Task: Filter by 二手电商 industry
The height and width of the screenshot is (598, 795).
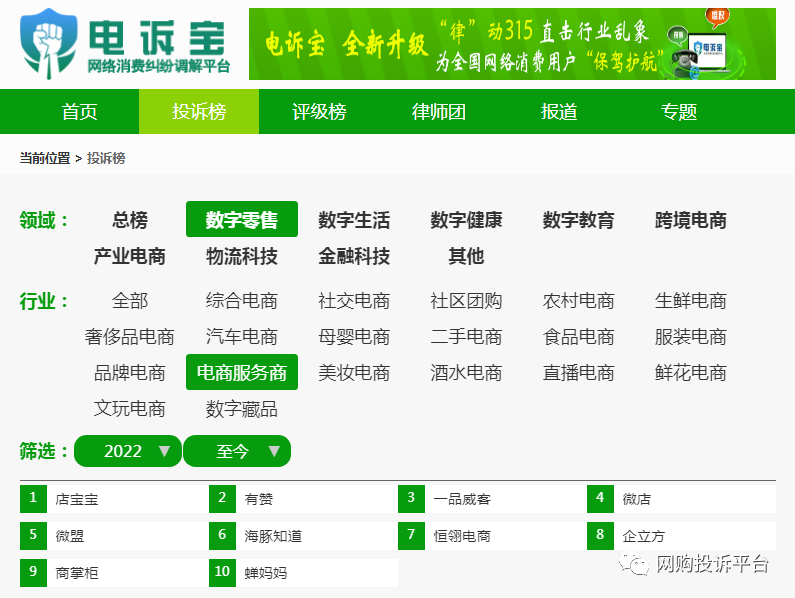Action: coord(466,337)
